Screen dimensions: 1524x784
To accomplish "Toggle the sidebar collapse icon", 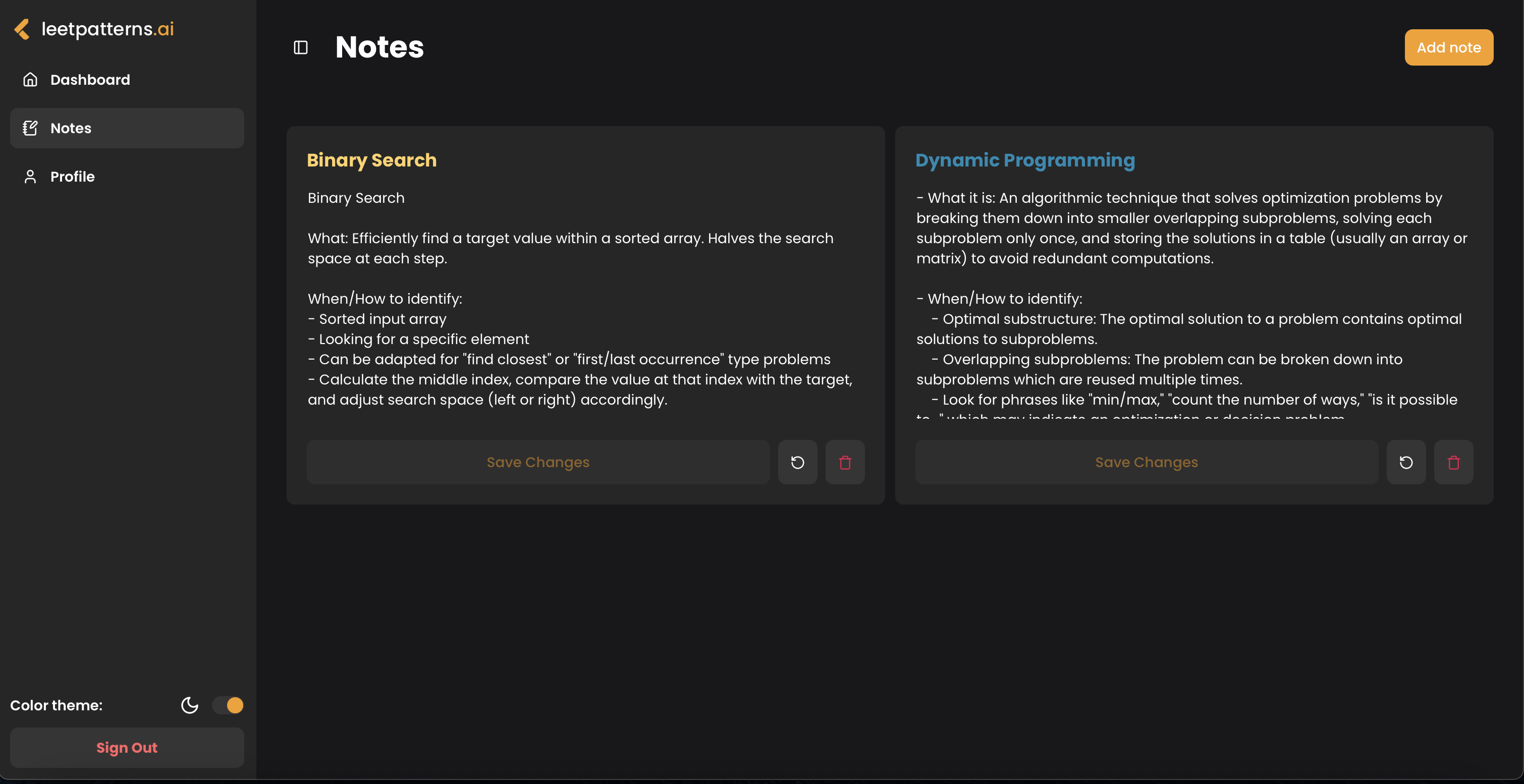I will click(x=301, y=47).
